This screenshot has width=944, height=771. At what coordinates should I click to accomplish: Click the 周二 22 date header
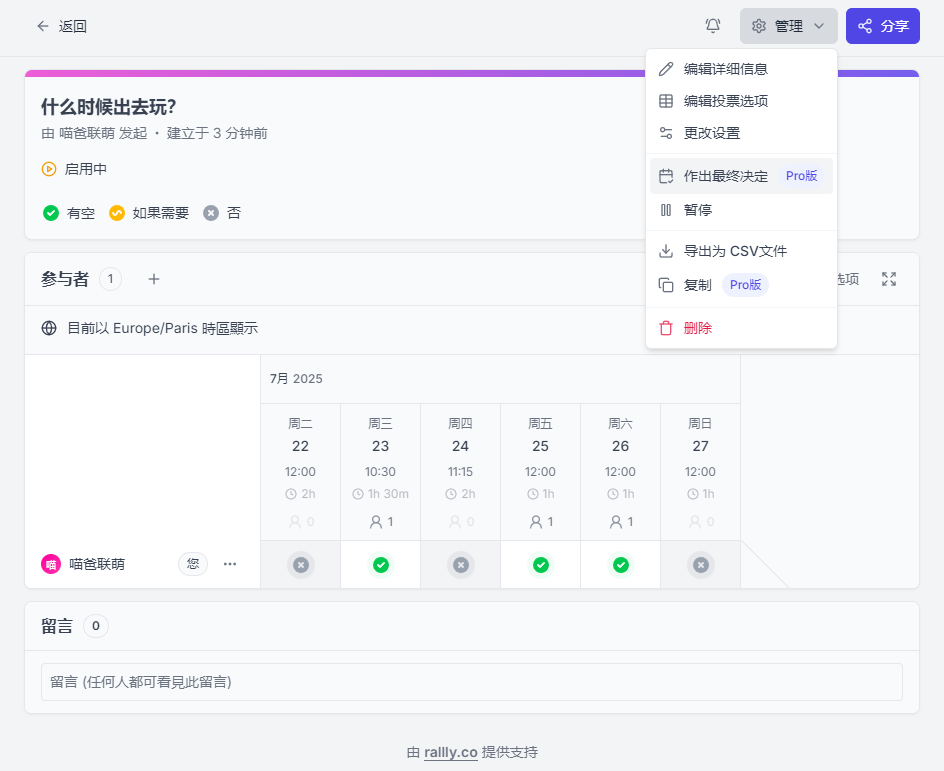click(300, 435)
